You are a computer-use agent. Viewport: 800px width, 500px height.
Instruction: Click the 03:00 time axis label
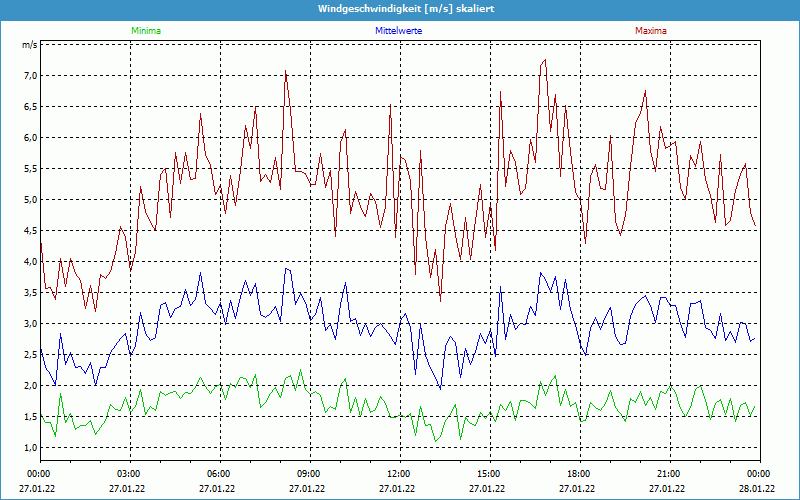128,474
